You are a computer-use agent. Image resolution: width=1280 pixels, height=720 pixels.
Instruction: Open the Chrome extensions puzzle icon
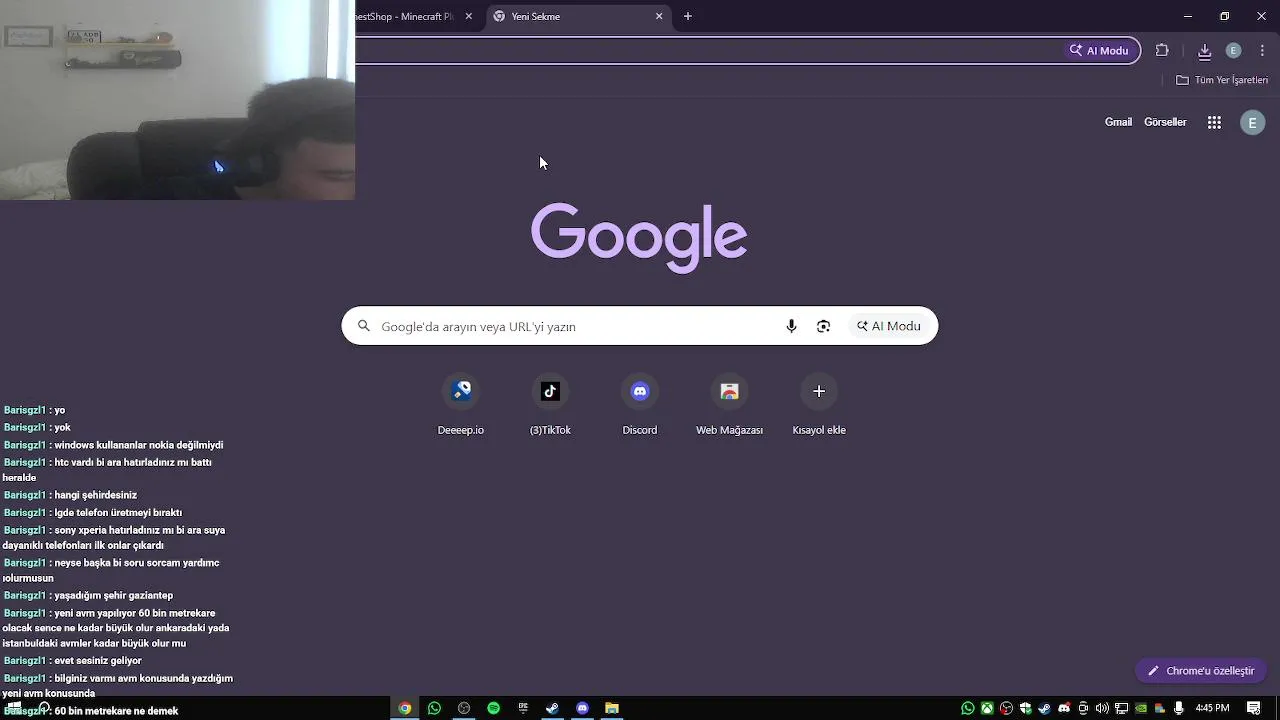pos(1162,50)
